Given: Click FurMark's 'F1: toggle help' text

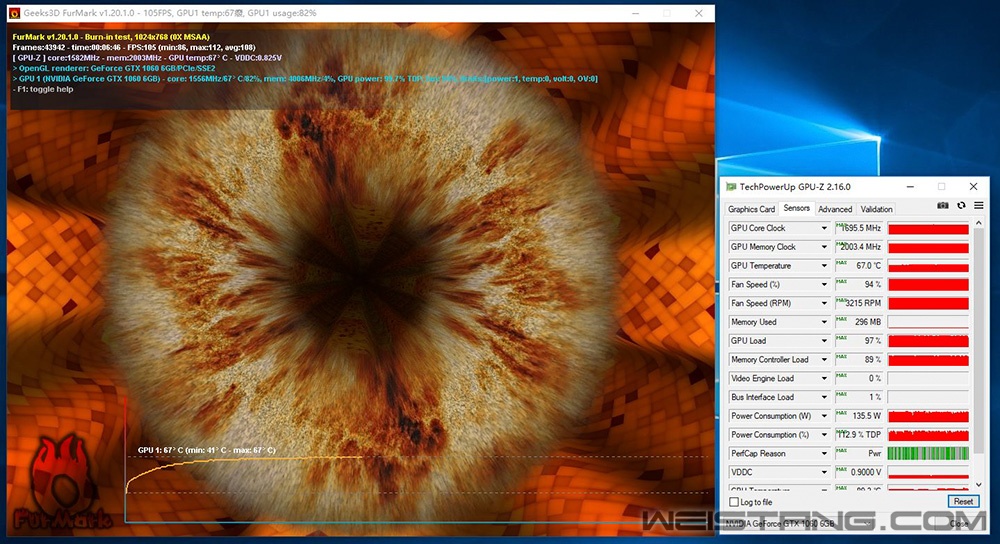Looking at the screenshot, I should point(43,89).
